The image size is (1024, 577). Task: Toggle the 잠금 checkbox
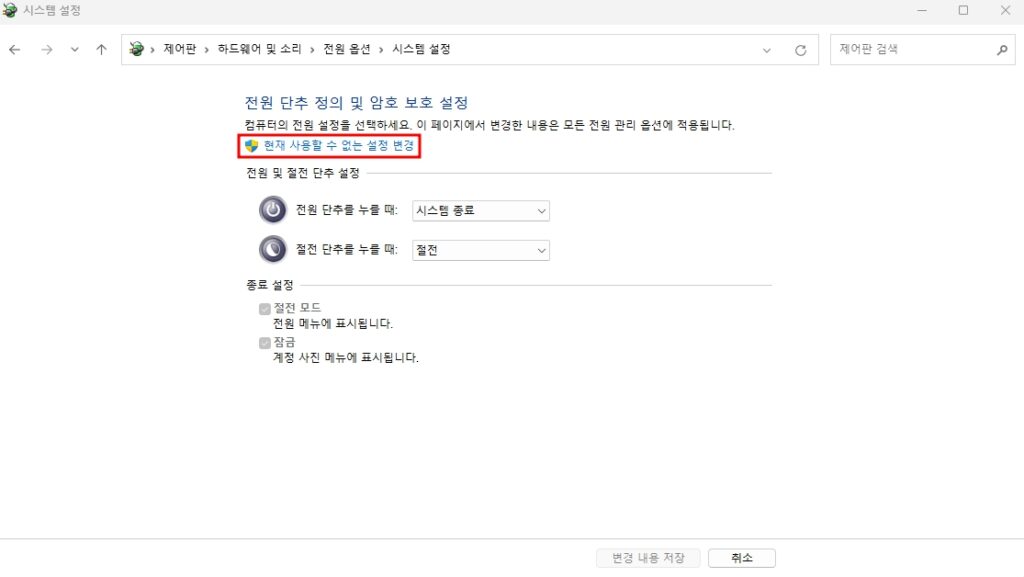click(x=264, y=343)
